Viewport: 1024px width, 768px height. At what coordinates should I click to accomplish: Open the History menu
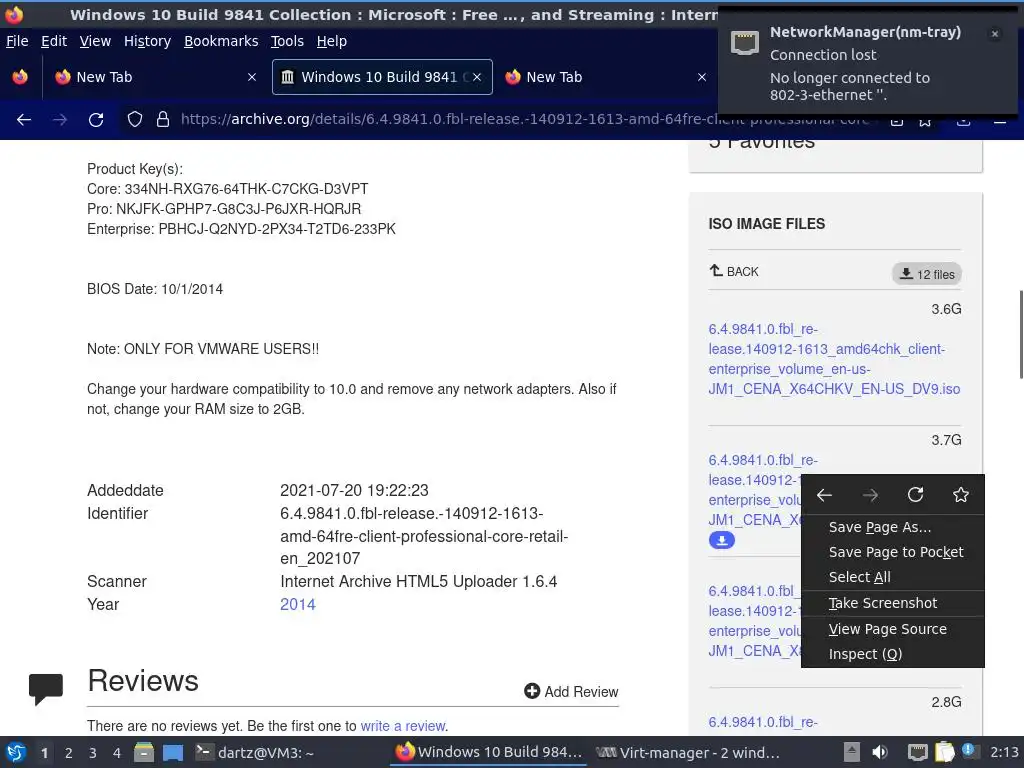148,41
